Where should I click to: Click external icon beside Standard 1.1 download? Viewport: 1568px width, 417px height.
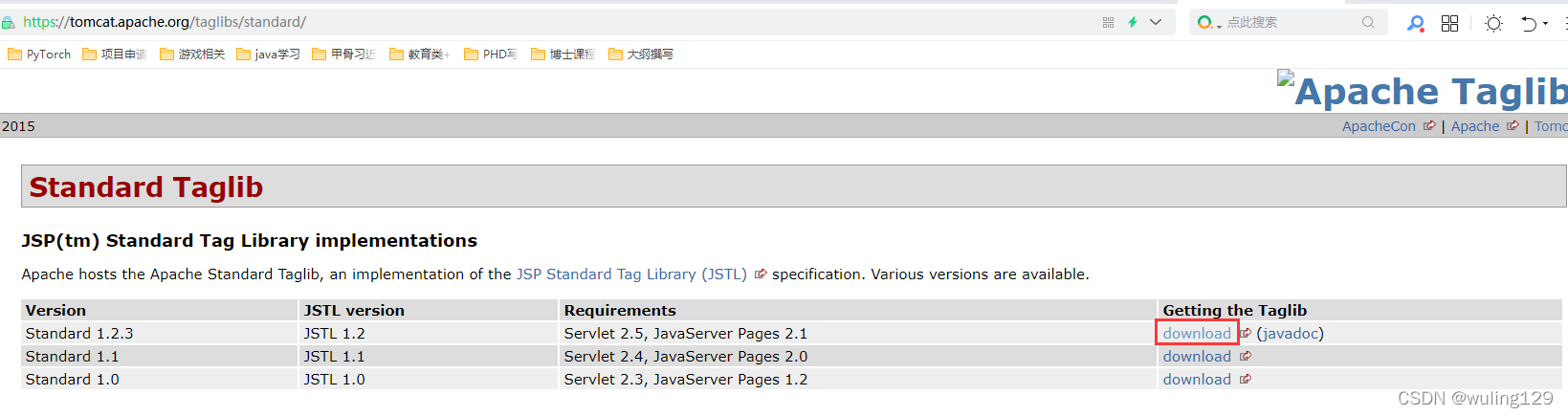[1246, 356]
